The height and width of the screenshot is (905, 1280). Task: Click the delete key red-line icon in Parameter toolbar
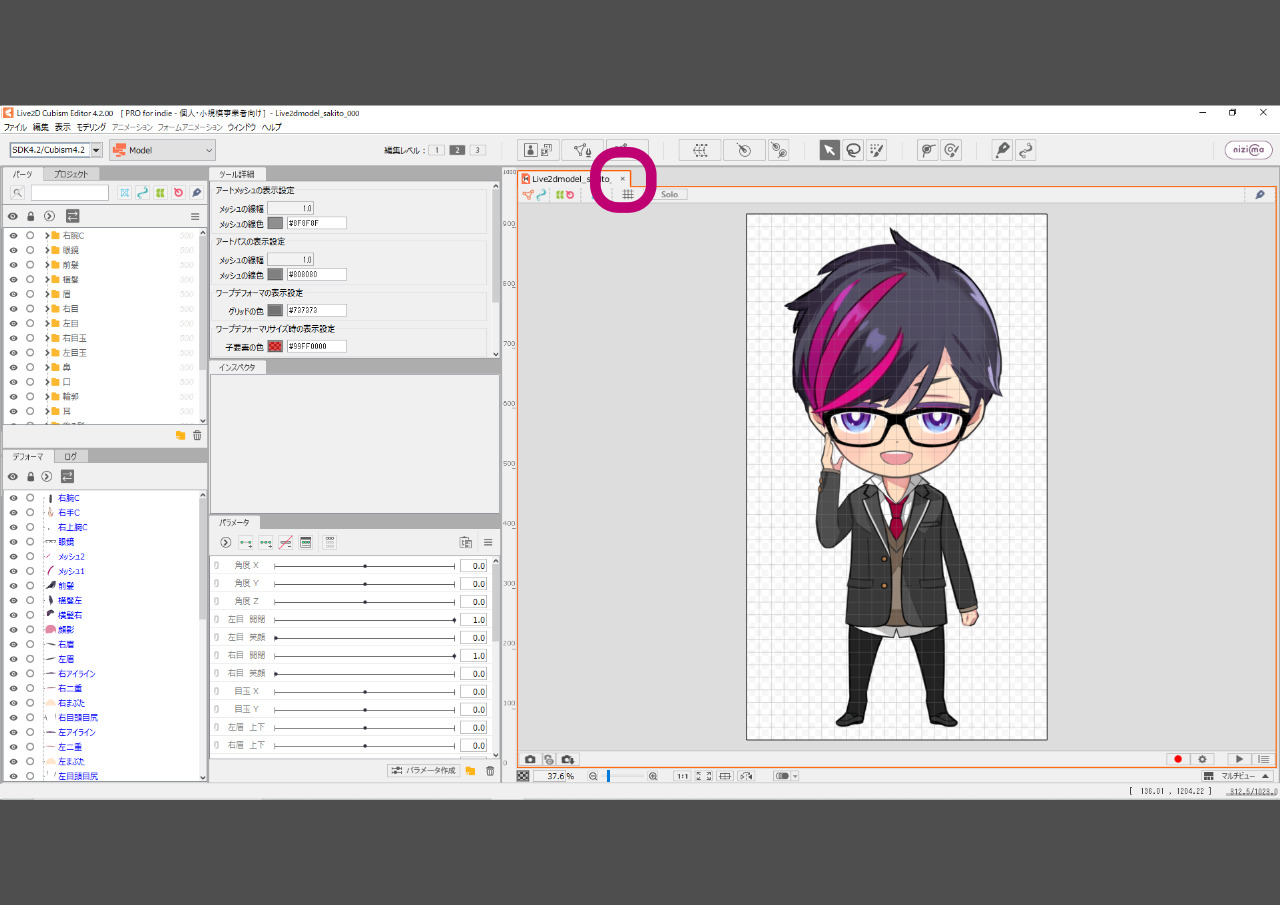click(x=286, y=542)
